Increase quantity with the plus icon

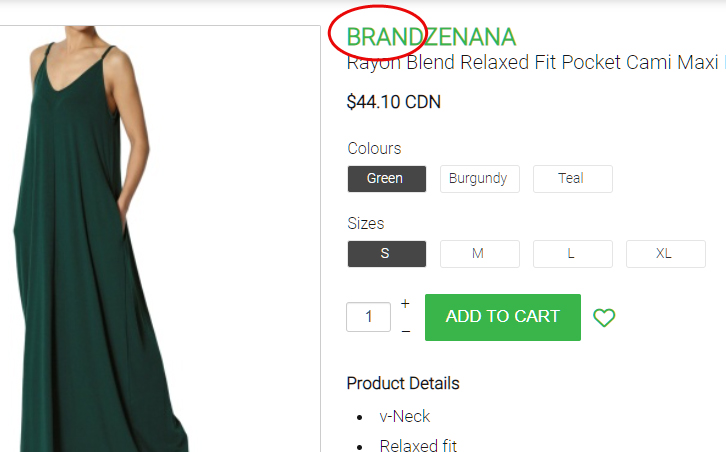coord(405,304)
